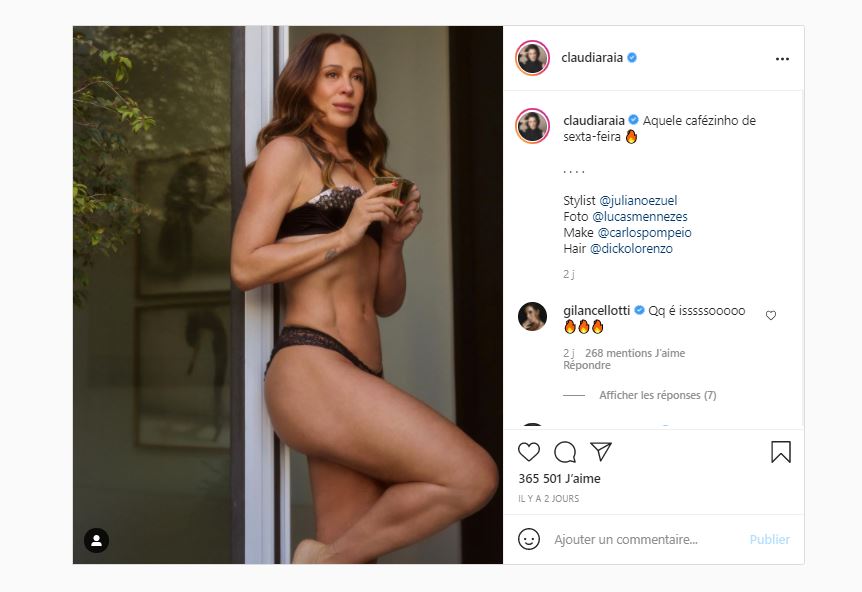
Task: Focus the Ajouter un commentaire field
Action: tap(648, 540)
